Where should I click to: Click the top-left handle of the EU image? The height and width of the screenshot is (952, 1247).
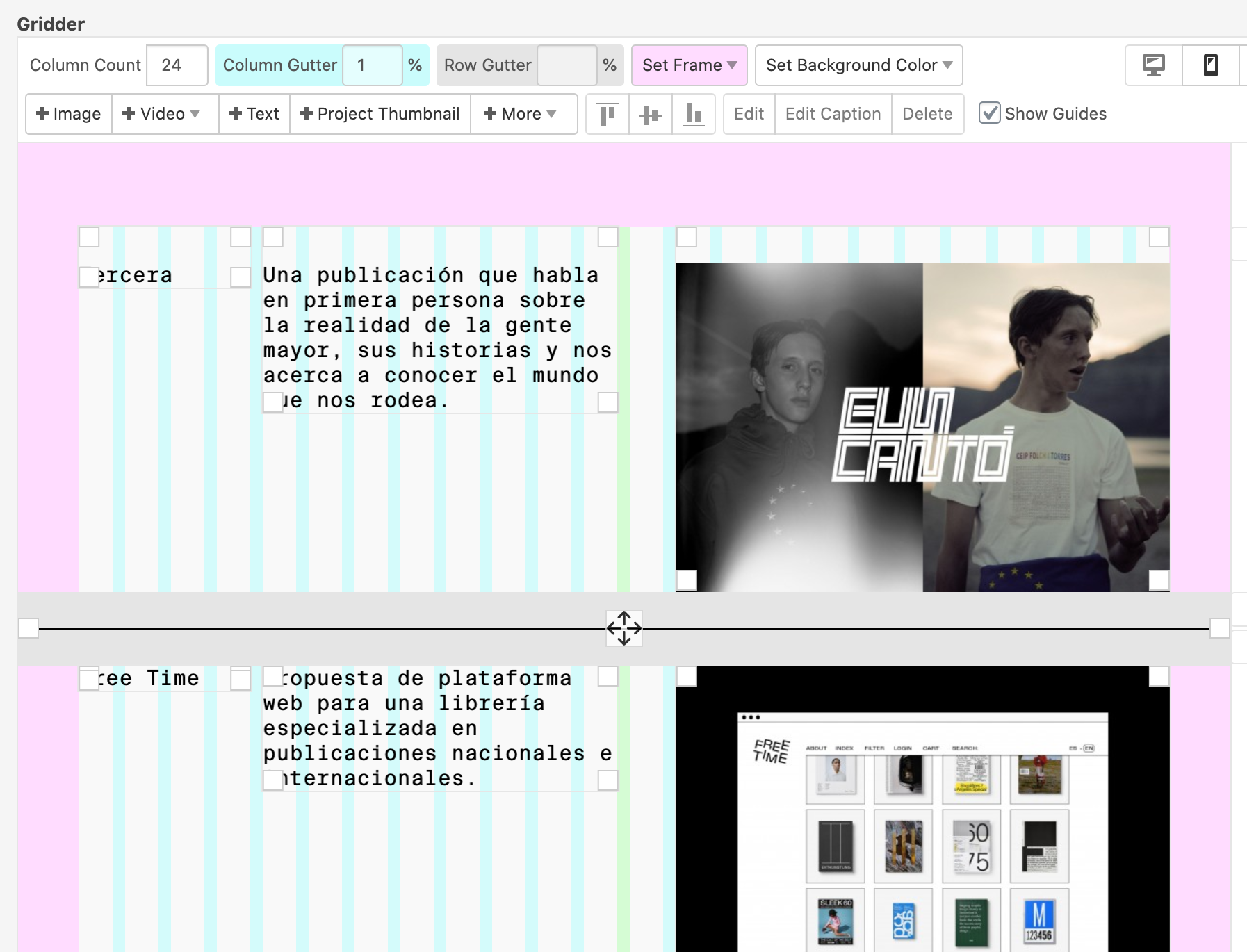pyautogui.click(x=687, y=237)
